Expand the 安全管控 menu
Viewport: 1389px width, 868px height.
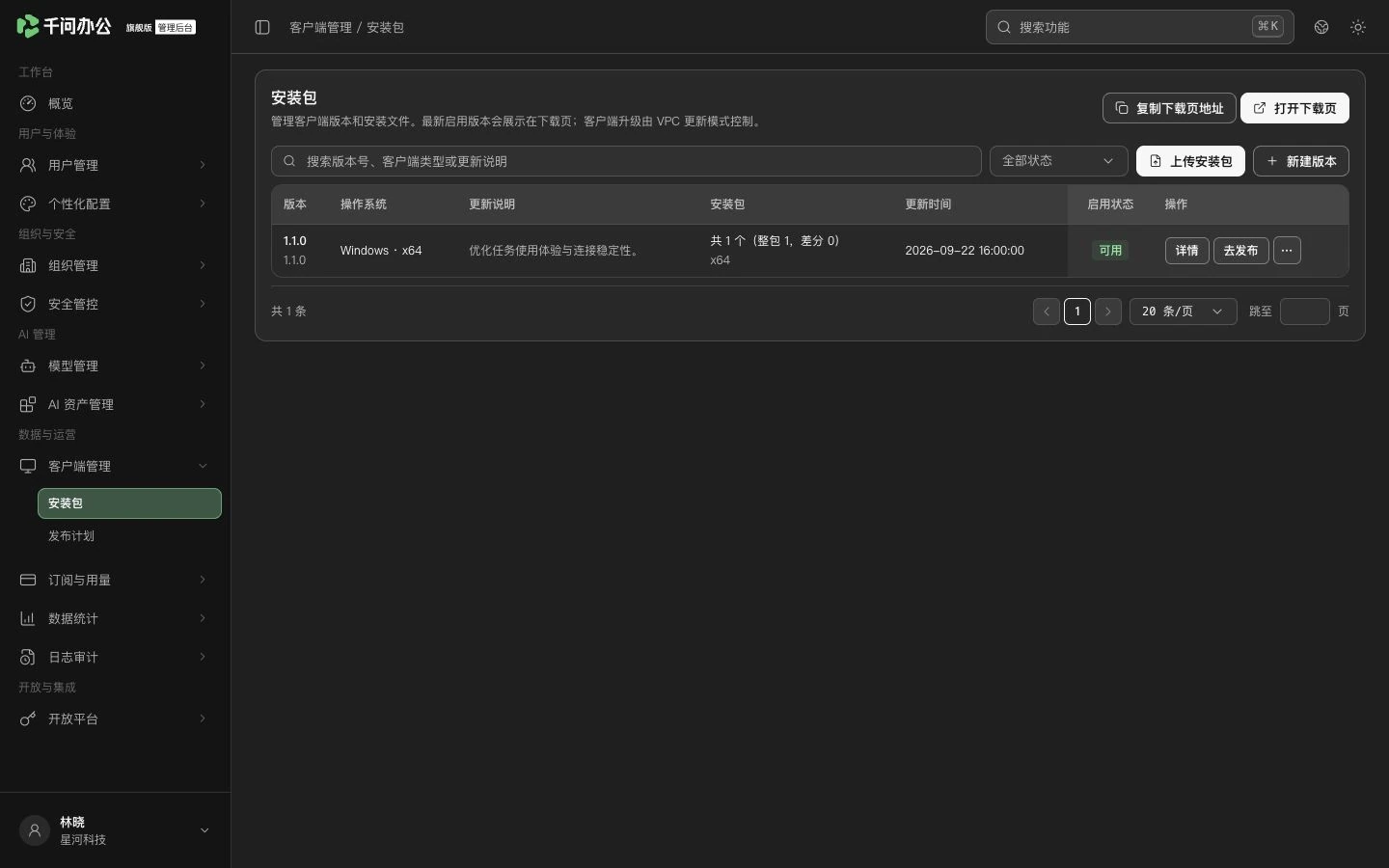pyautogui.click(x=116, y=304)
